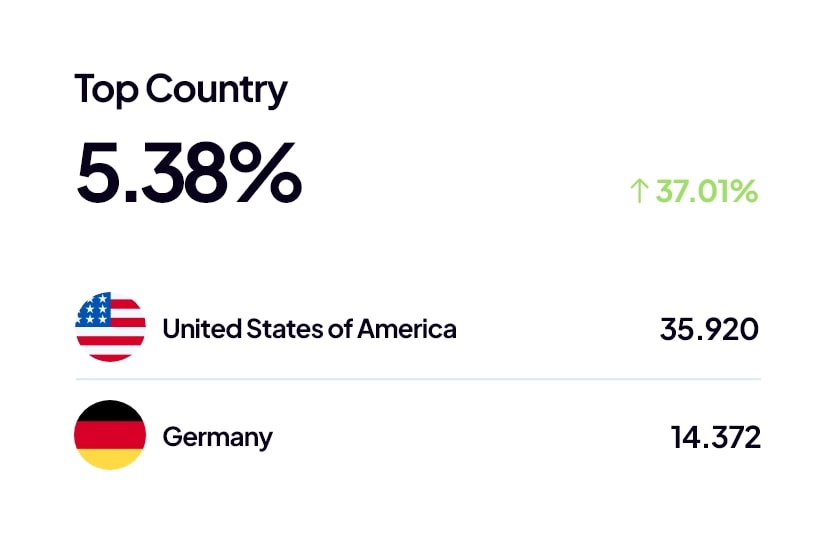
Task: Click the 14.372 value for Germany
Action: click(715, 437)
